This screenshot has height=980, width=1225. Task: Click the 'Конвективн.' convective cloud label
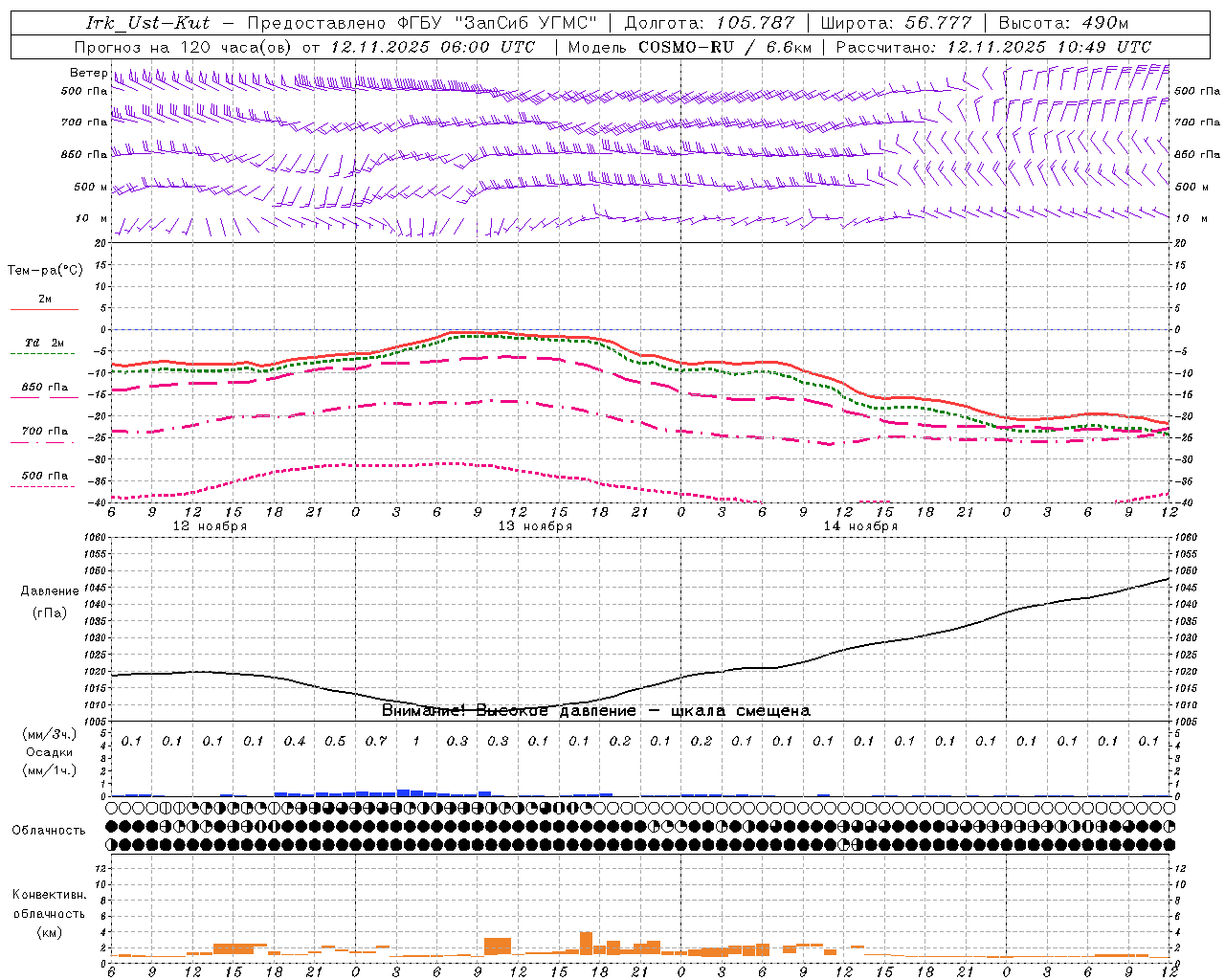click(x=49, y=895)
